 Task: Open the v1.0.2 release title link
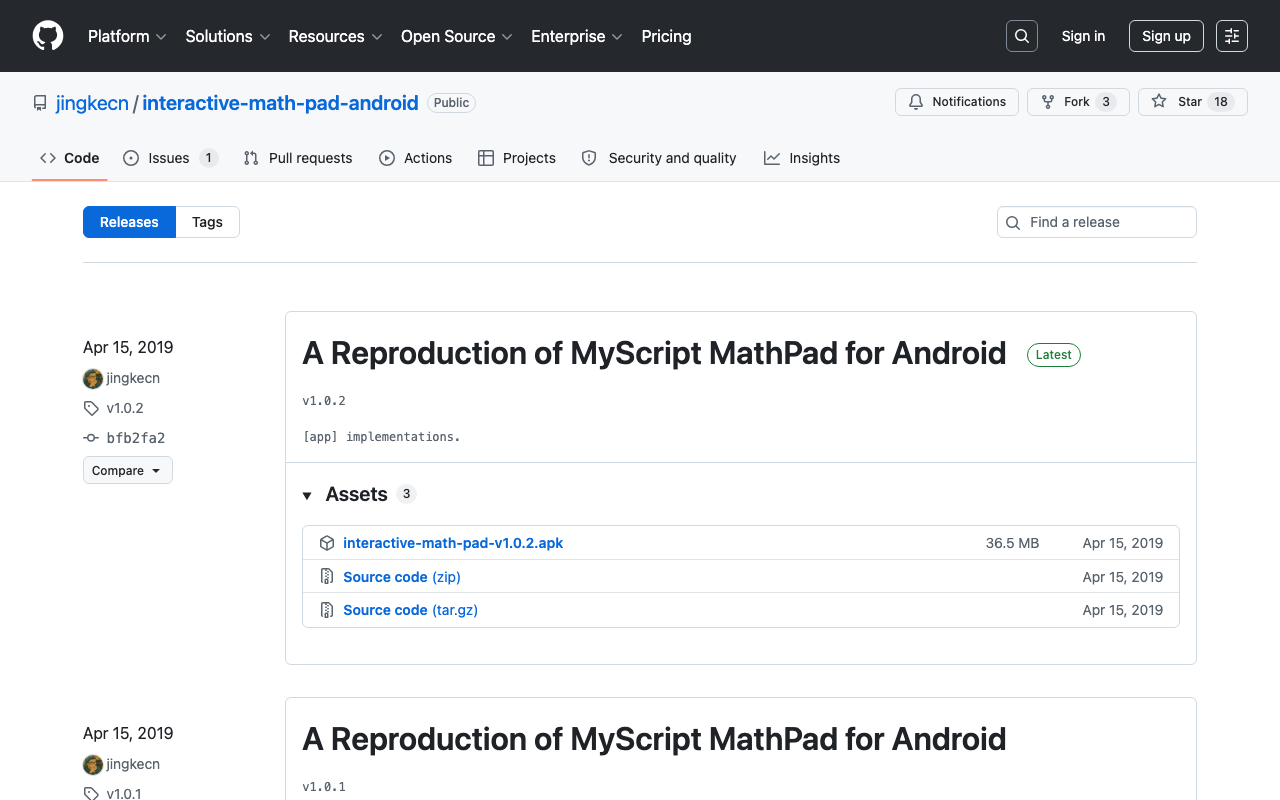(654, 353)
